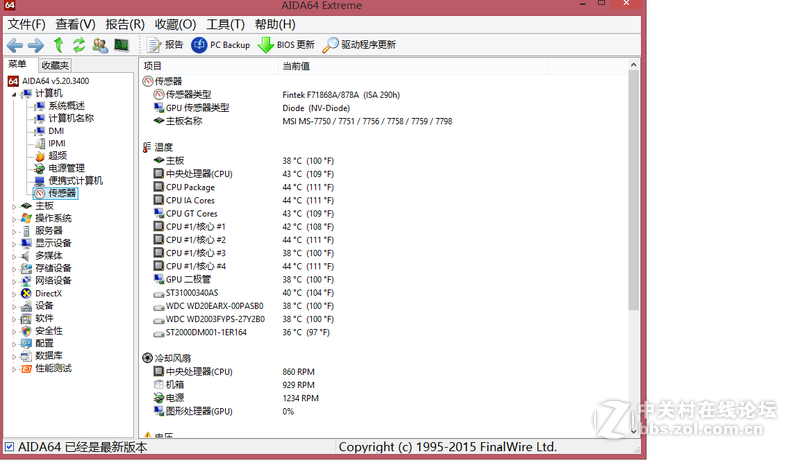The image size is (800, 463).
Task: Click the 超频 flame icon
Action: [40, 156]
